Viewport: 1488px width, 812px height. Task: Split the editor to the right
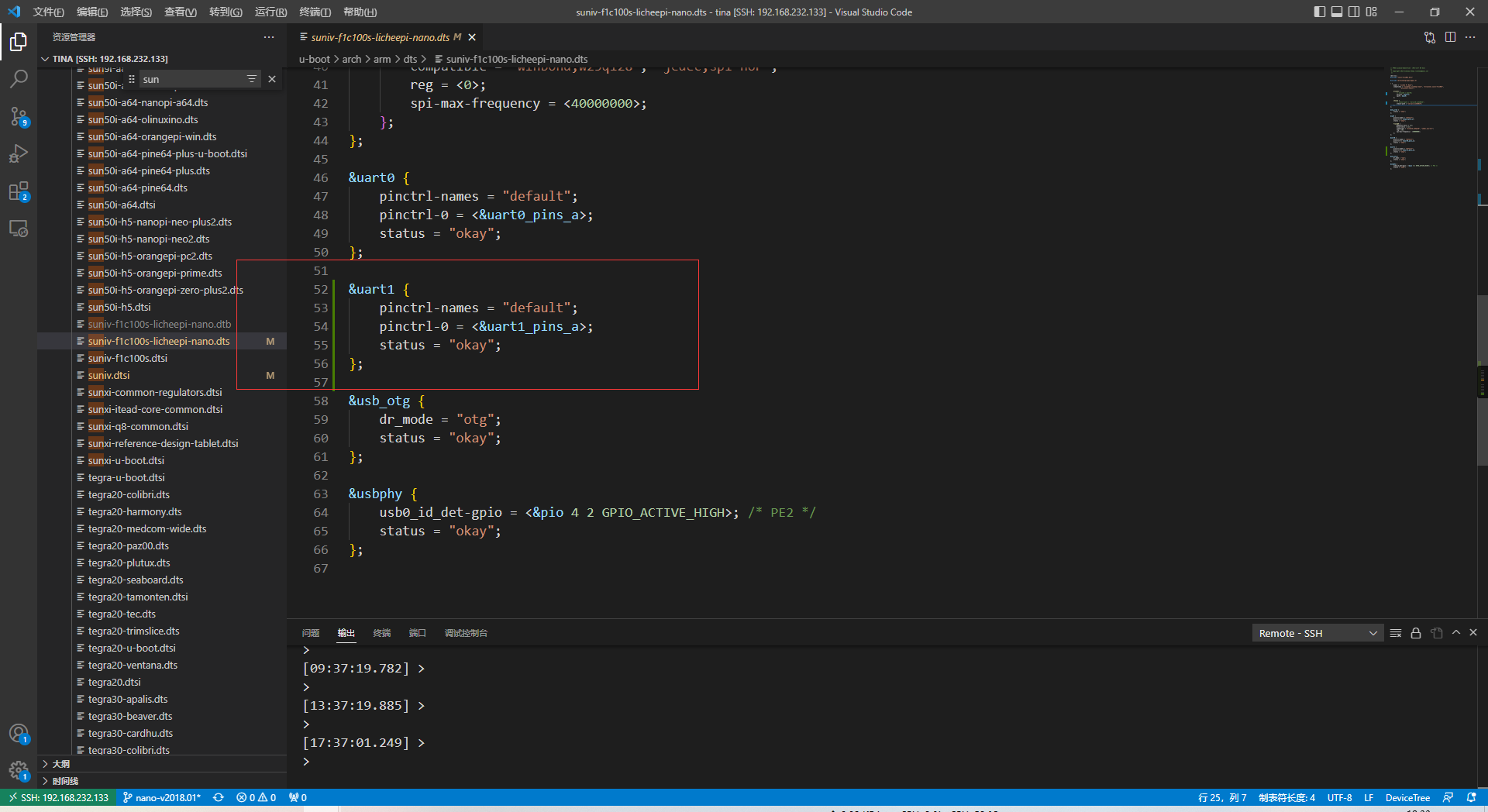pos(1450,37)
